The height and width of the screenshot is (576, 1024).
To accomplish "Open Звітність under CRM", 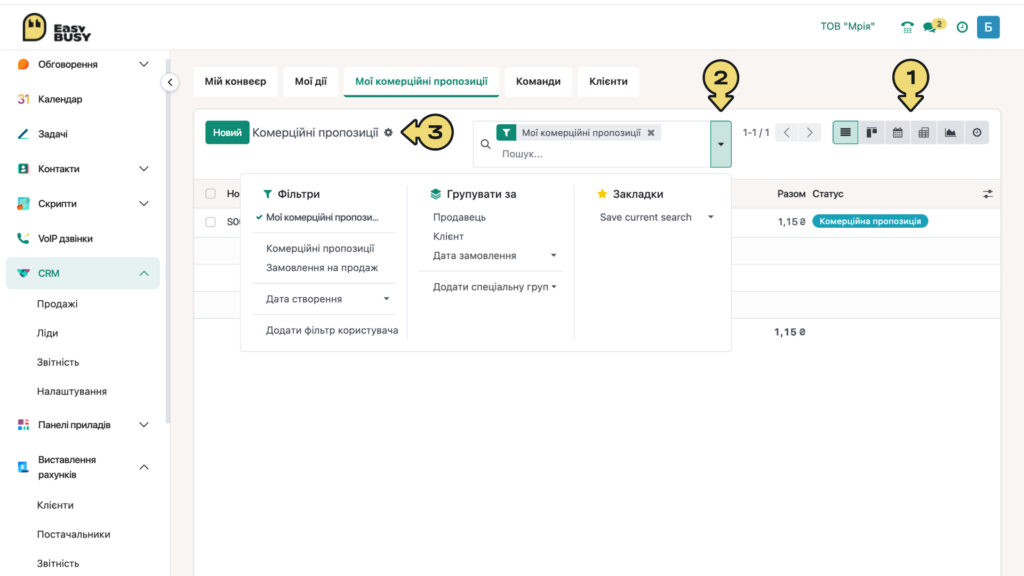I will pyautogui.click(x=57, y=362).
